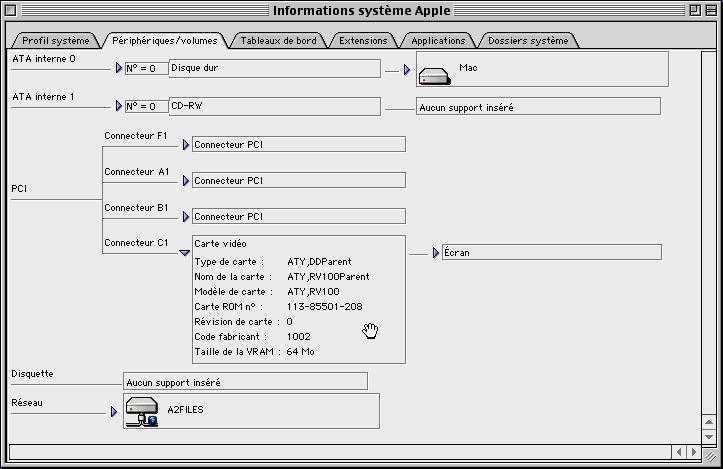Viewport: 723px width, 469px height.
Task: Click the Code fabricant value 1002
Action: 298,337
